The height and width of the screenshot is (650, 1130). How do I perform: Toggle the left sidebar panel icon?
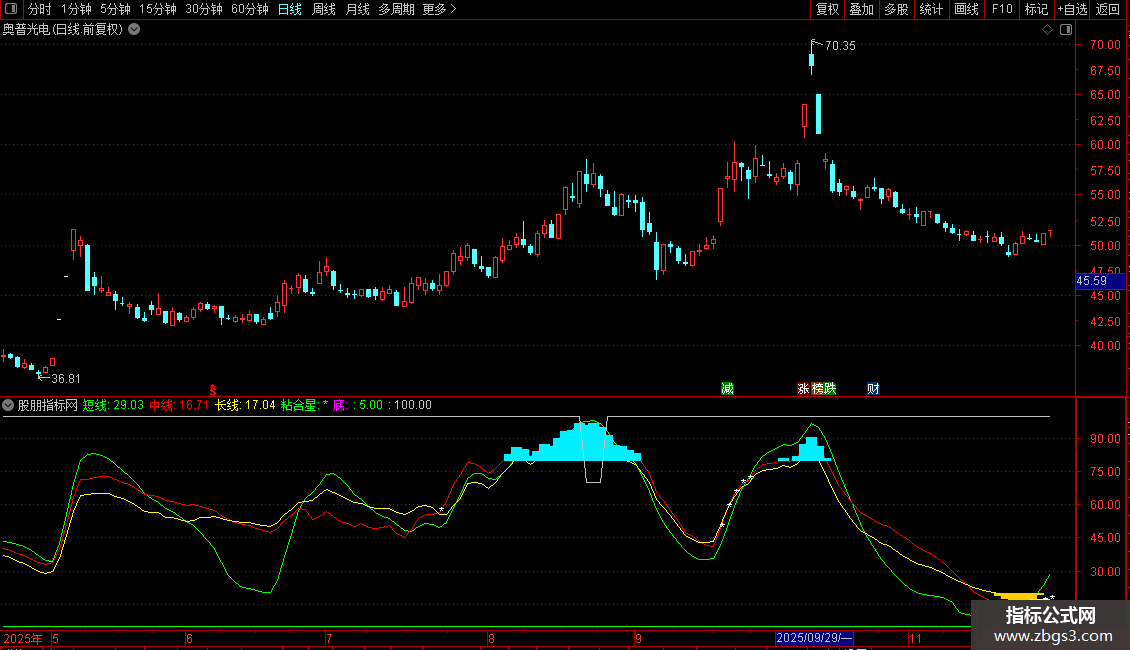(x=11, y=9)
